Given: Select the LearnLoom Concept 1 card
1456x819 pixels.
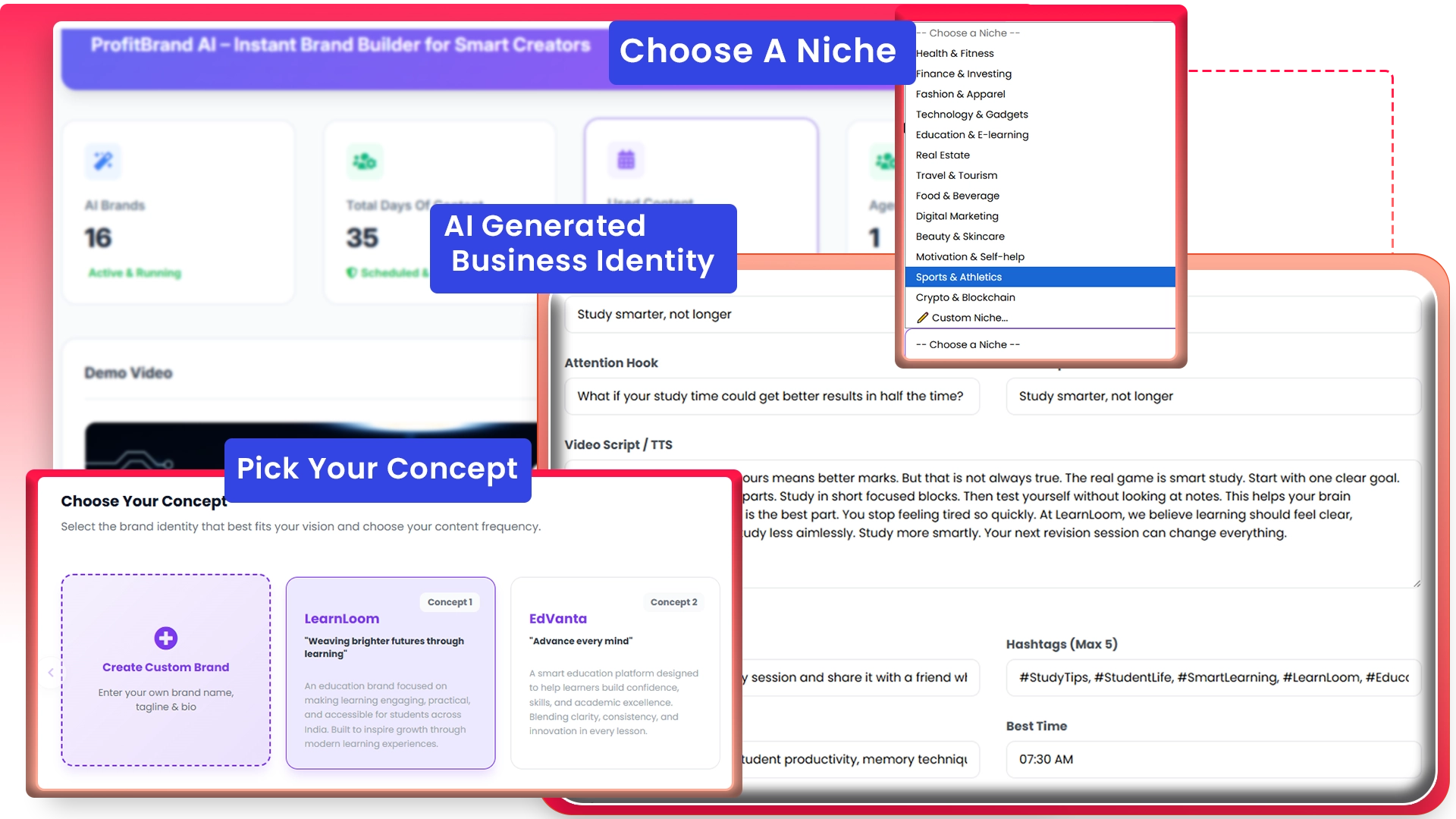Looking at the screenshot, I should (x=390, y=673).
